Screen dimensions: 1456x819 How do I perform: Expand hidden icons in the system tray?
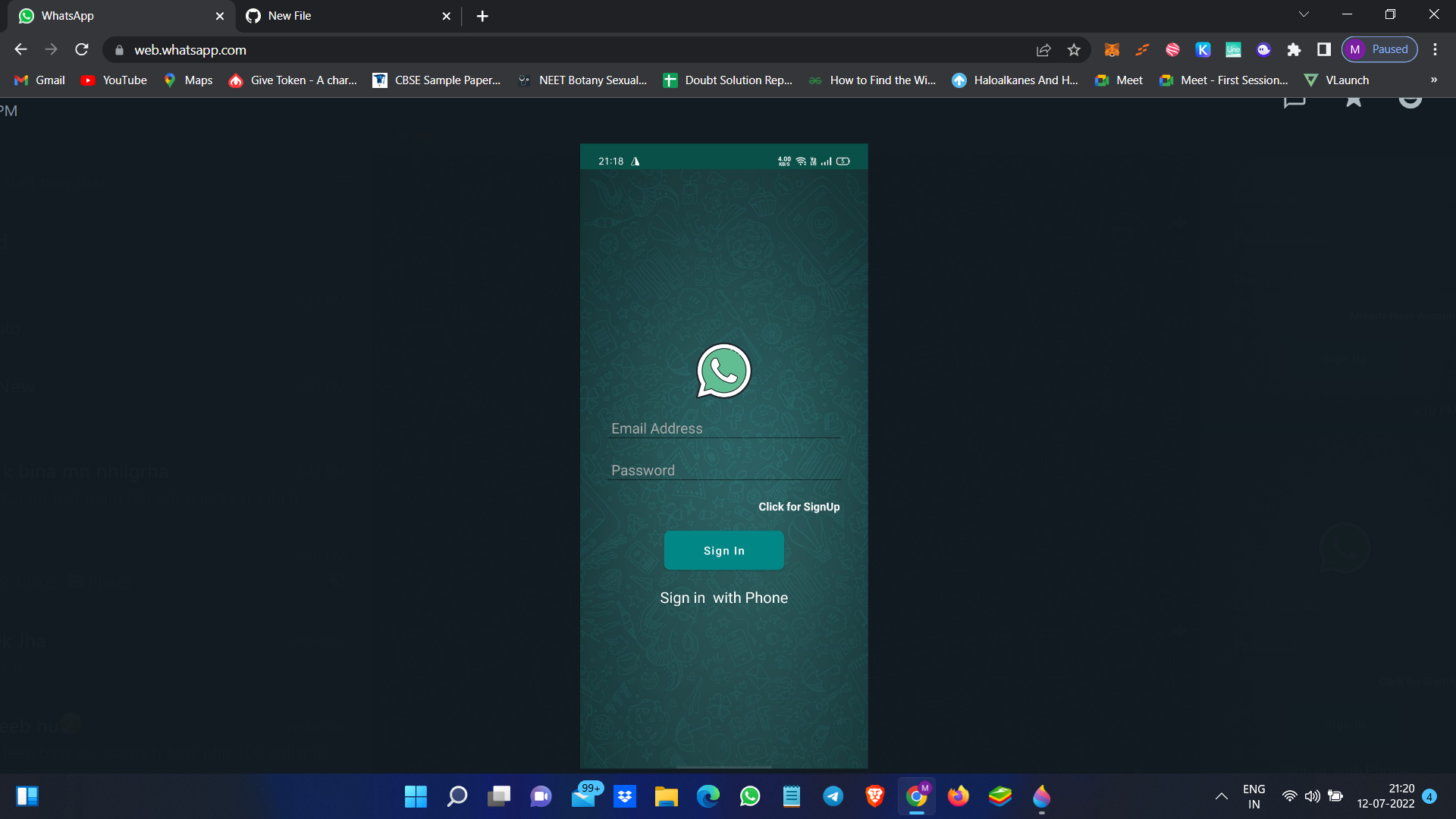(1222, 796)
